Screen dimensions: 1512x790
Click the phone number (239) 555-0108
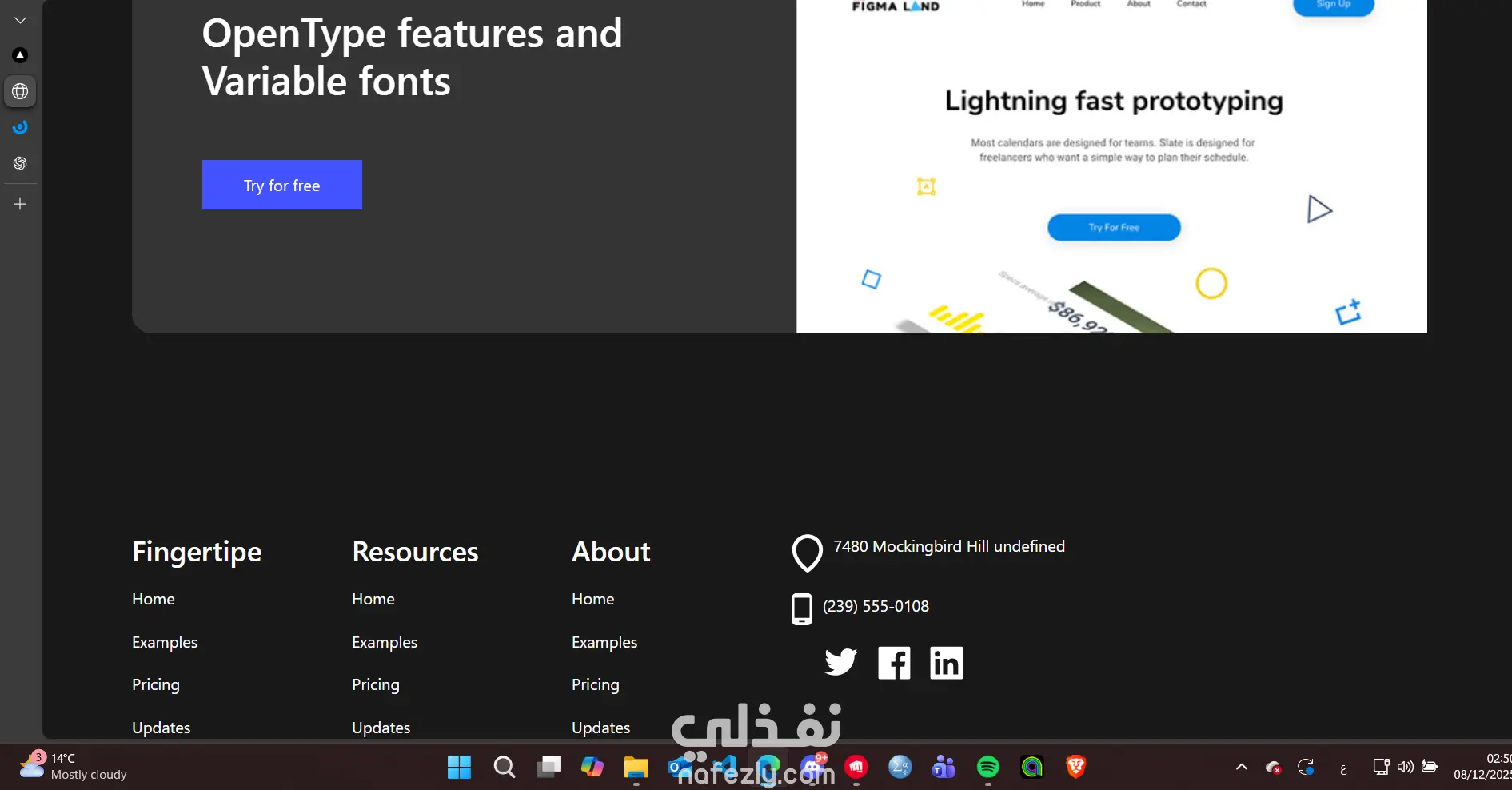pyautogui.click(x=876, y=606)
